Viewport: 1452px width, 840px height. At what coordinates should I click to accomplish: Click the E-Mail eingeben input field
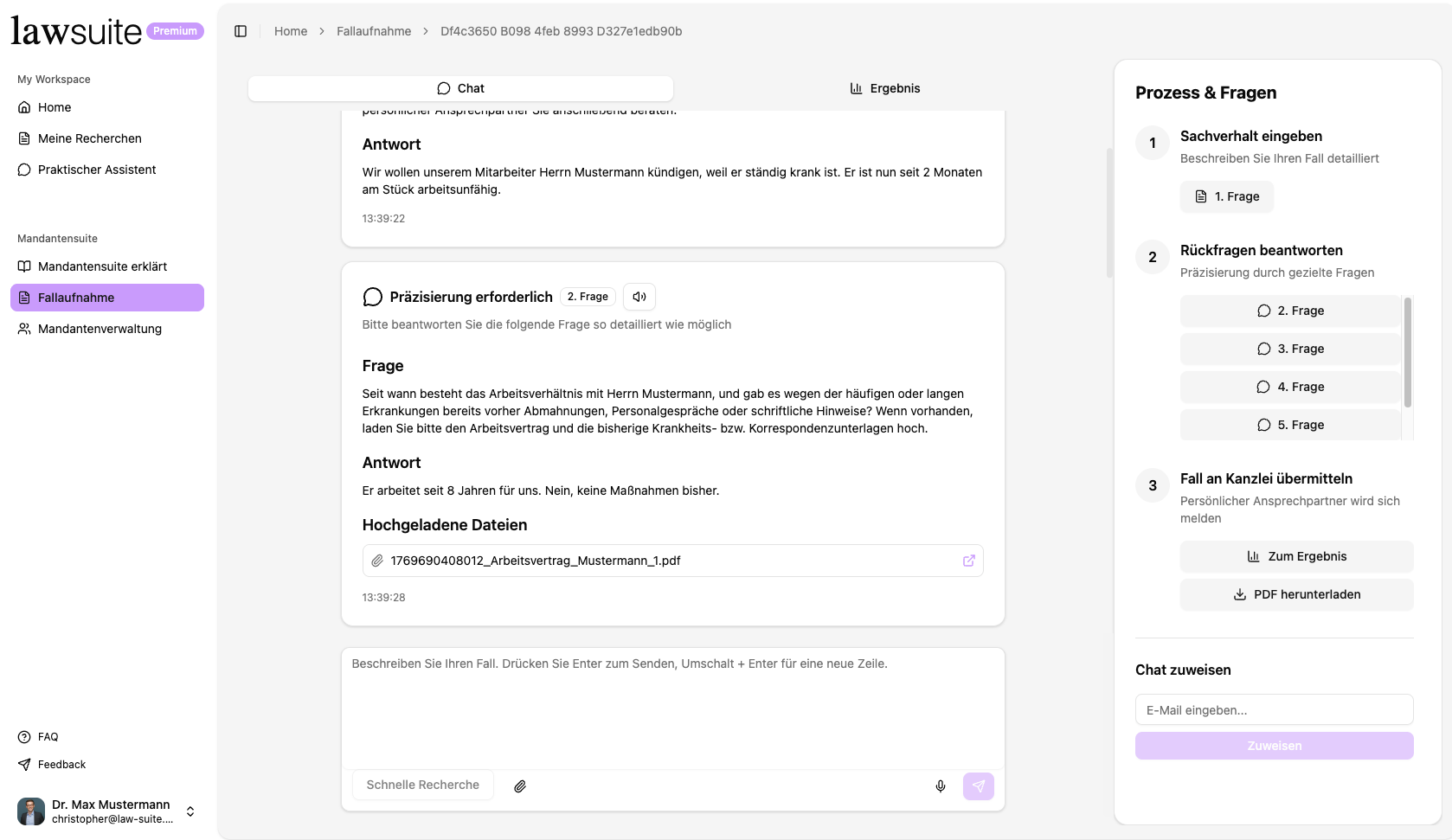(1274, 710)
